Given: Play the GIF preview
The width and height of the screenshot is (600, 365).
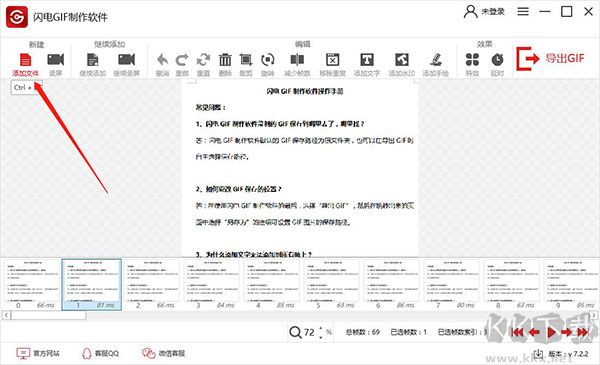Looking at the screenshot, I should coord(551,332).
